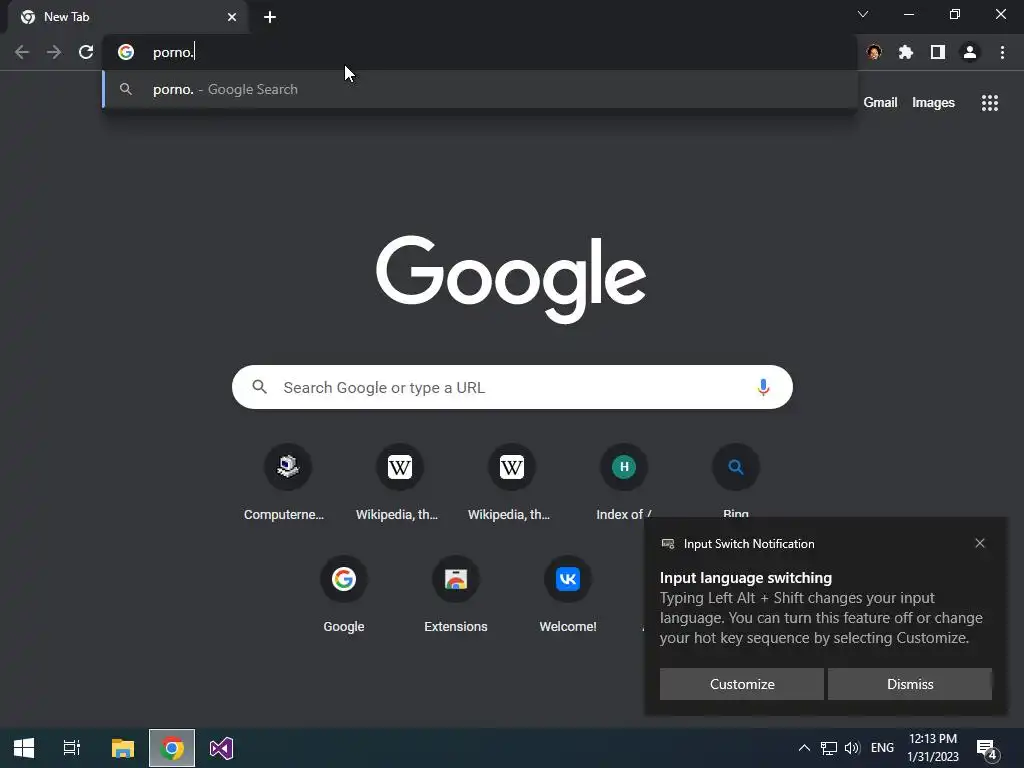1024x768 pixels.
Task: Switch input language via ENG indicator
Action: coord(882,748)
